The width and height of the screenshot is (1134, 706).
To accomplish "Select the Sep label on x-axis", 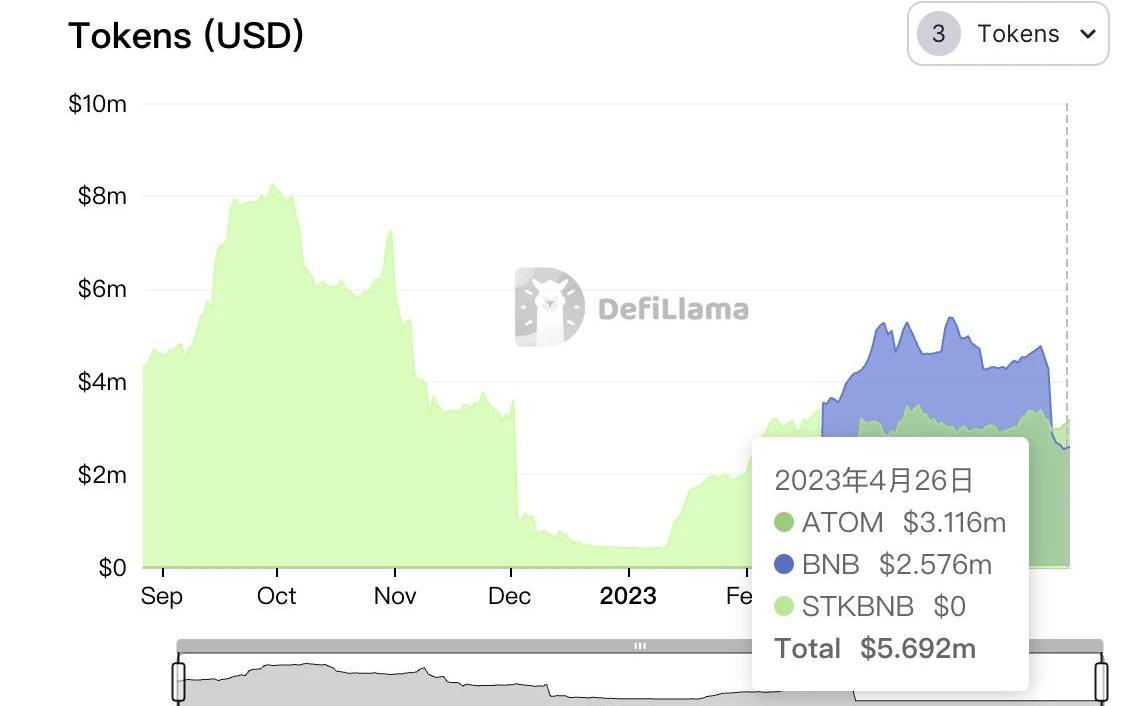I will [162, 596].
